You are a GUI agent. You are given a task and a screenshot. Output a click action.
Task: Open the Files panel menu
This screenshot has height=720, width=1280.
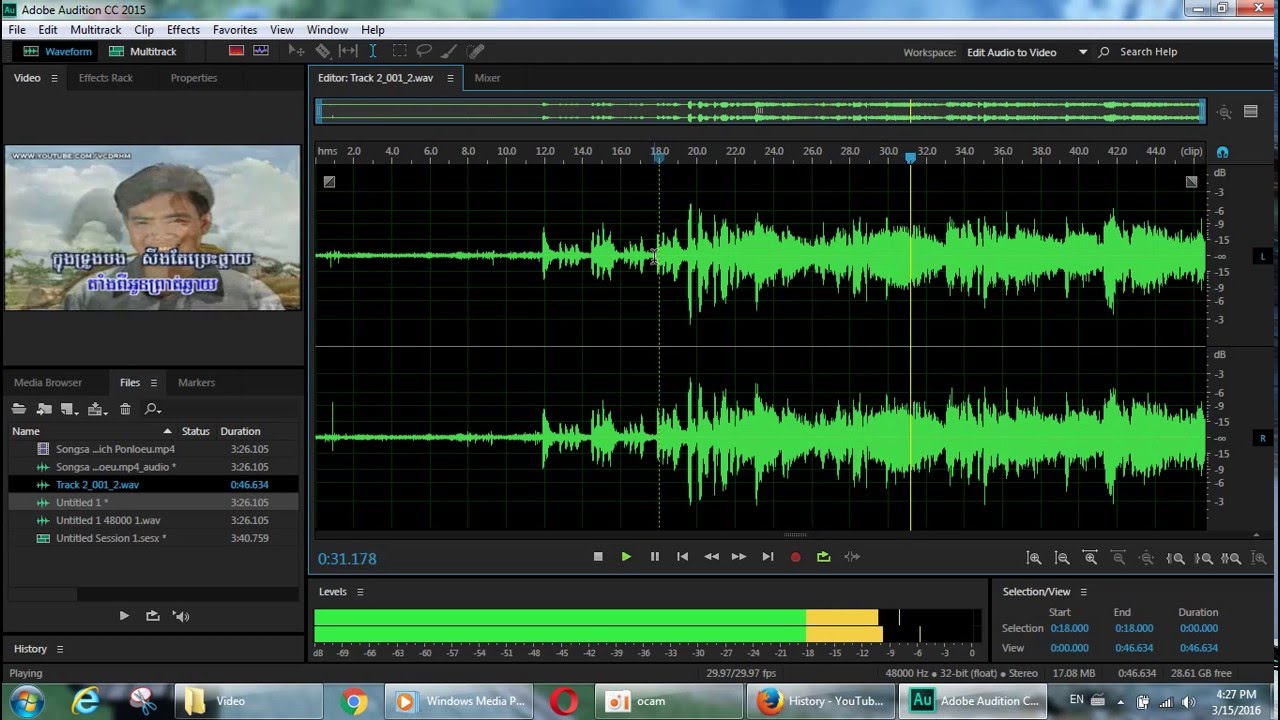point(153,383)
